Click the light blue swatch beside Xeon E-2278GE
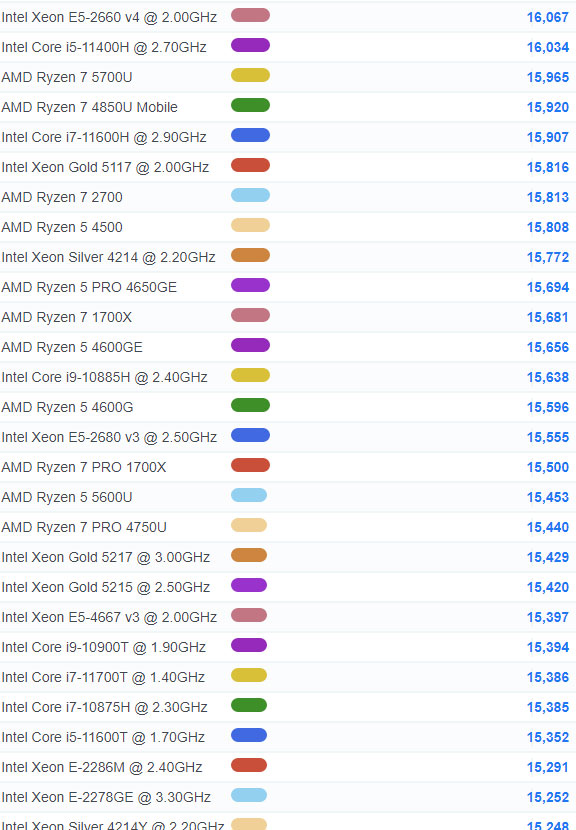Image resolution: width=576 pixels, height=830 pixels. pos(249,795)
